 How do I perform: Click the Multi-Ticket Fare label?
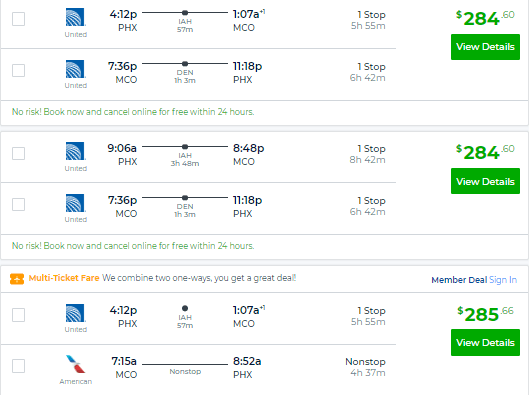64,278
